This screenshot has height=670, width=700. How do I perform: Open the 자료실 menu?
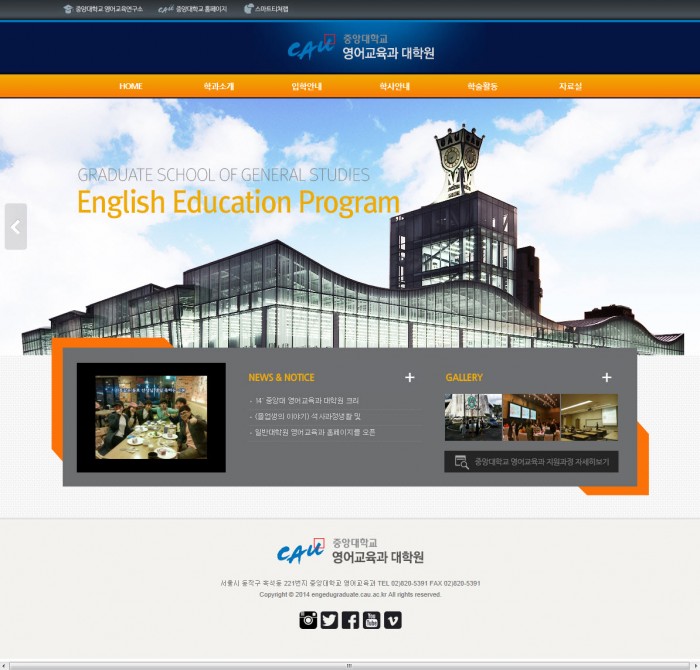(570, 86)
